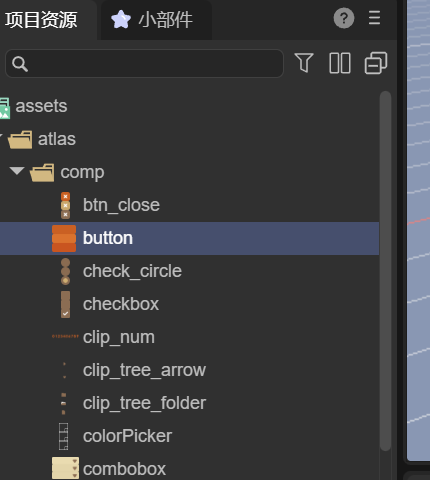Select the clip_num asset item

189,337
